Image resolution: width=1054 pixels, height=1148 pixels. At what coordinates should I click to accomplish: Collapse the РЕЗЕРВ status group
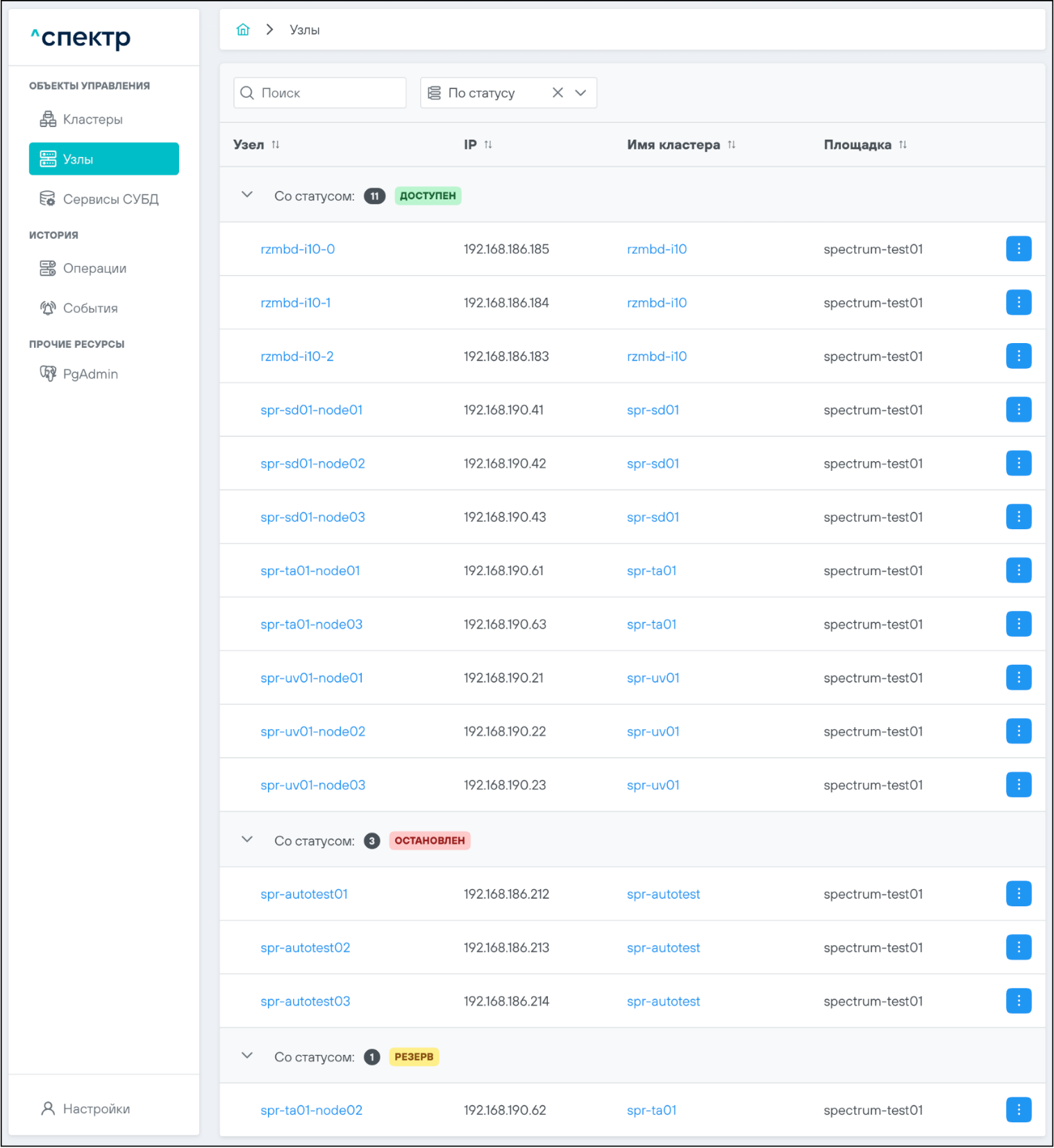[247, 1056]
